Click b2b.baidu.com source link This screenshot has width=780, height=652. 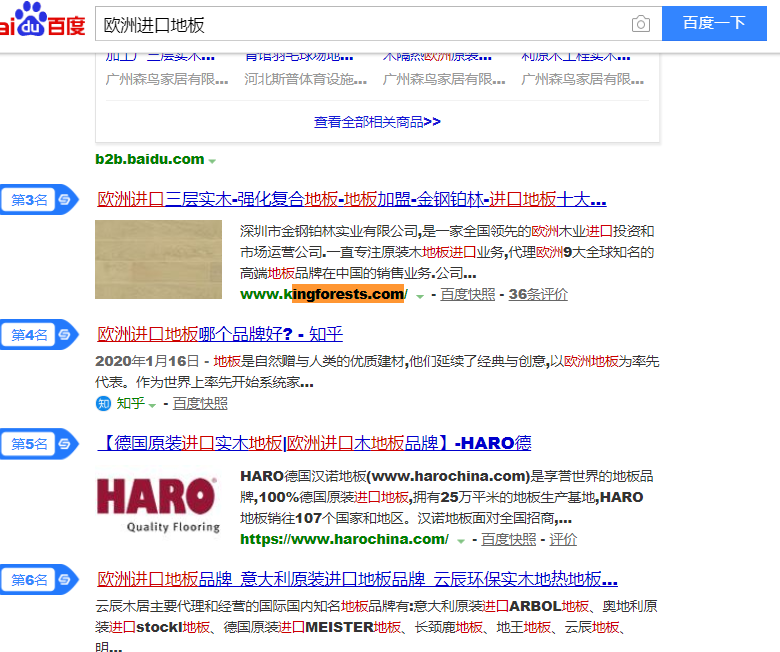click(x=150, y=159)
